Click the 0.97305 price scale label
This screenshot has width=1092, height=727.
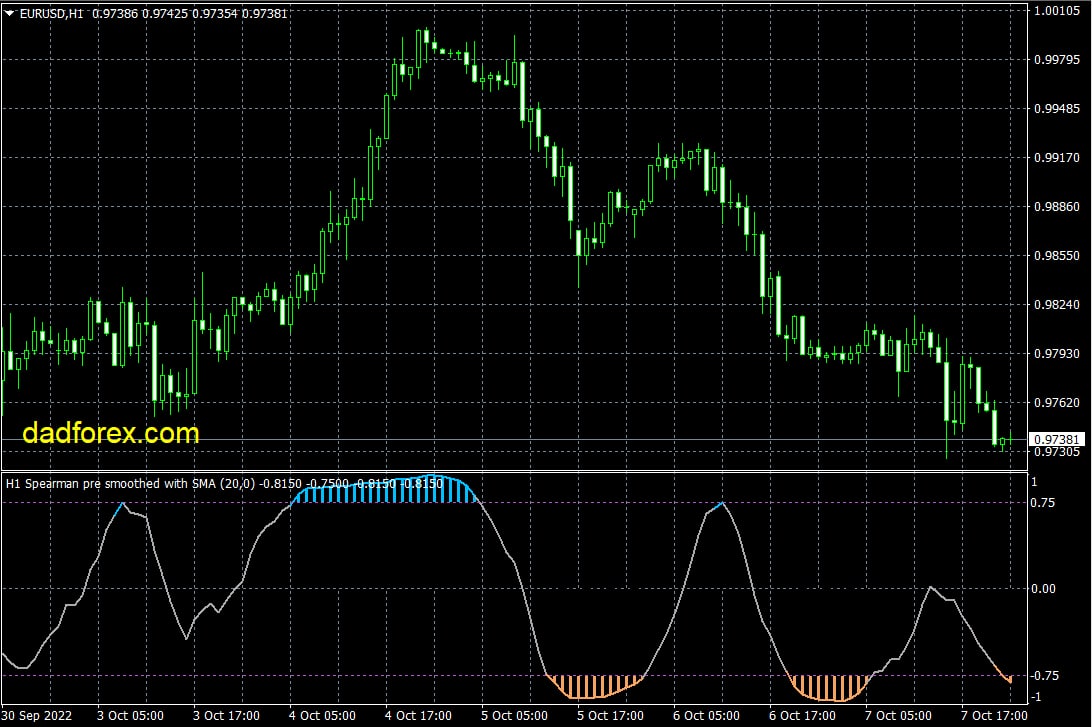pyautogui.click(x=1056, y=452)
